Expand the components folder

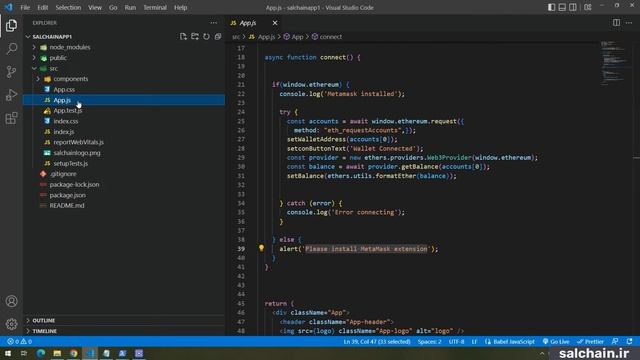[70, 79]
